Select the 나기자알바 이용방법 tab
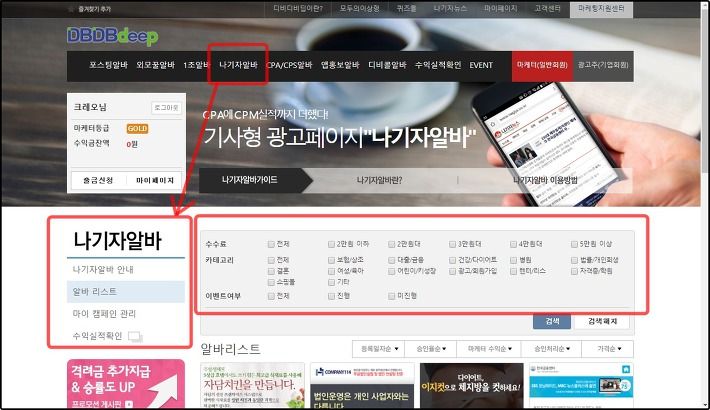The image size is (710, 410). pyautogui.click(x=545, y=180)
